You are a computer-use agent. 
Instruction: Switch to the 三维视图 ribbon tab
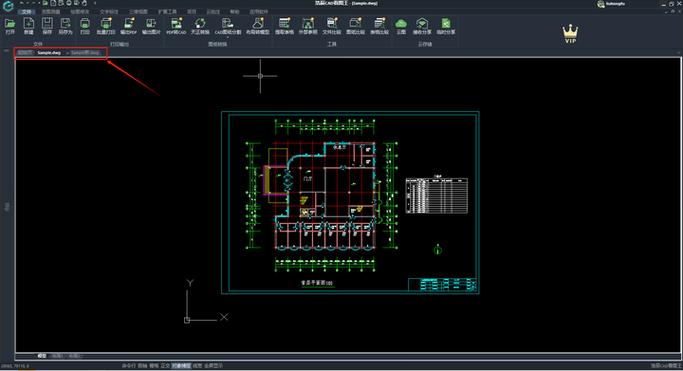pyautogui.click(x=138, y=12)
